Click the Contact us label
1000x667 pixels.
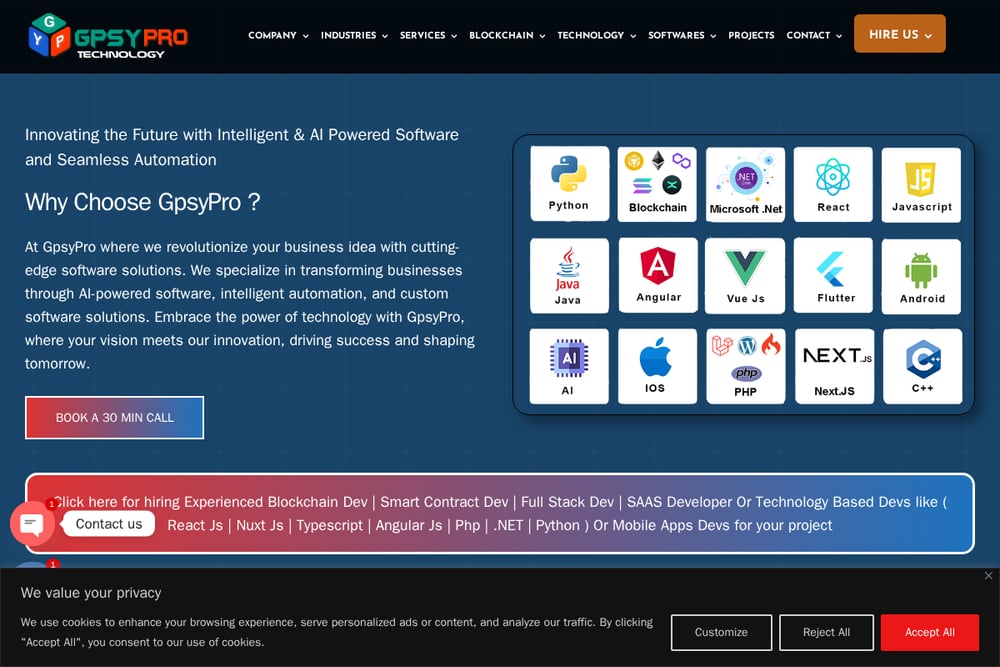tap(108, 524)
